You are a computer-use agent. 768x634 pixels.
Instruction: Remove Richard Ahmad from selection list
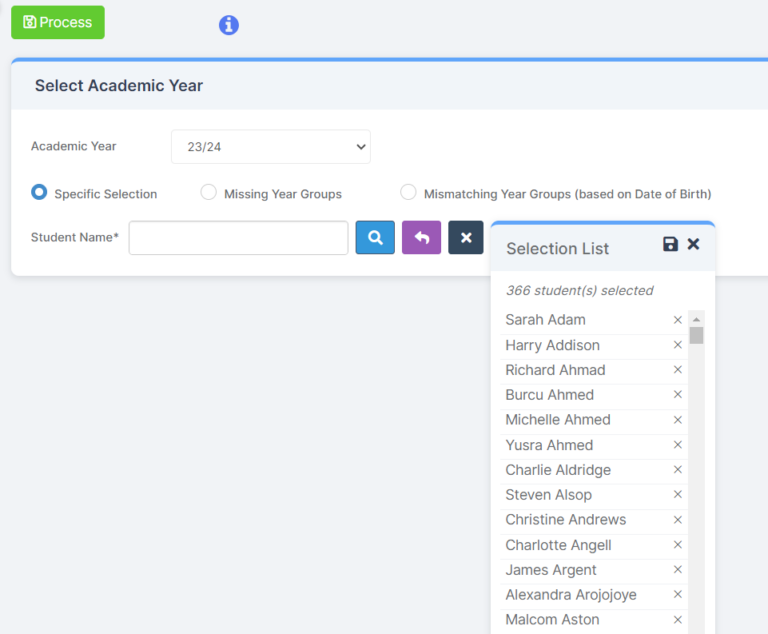[677, 370]
